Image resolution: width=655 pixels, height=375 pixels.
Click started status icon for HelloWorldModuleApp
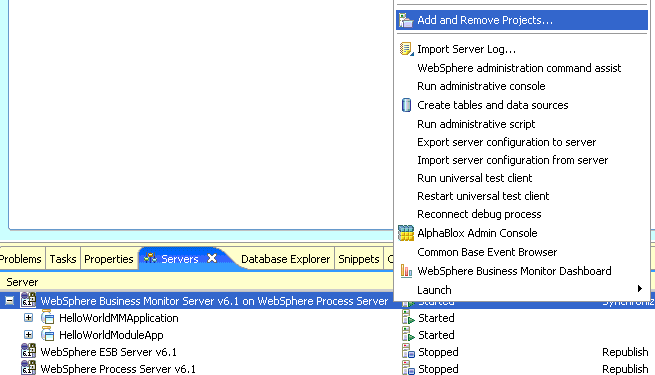point(408,335)
